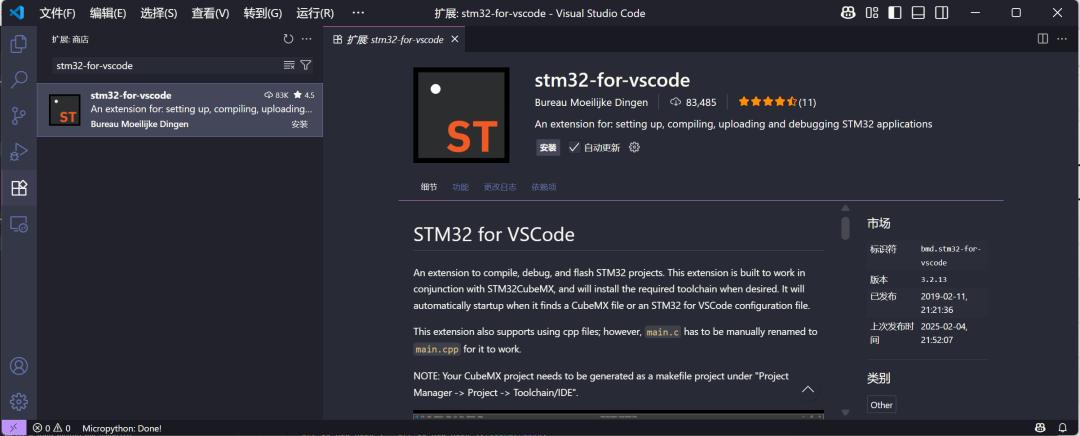Clear extension search results
Image resolution: width=1080 pixels, height=436 pixels.
click(289, 65)
